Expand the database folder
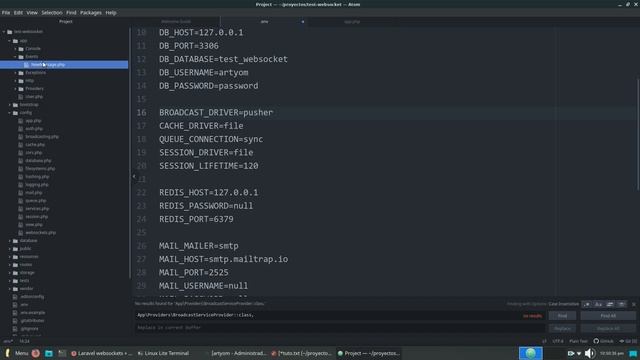This screenshot has width=640, height=360. pyautogui.click(x=10, y=240)
